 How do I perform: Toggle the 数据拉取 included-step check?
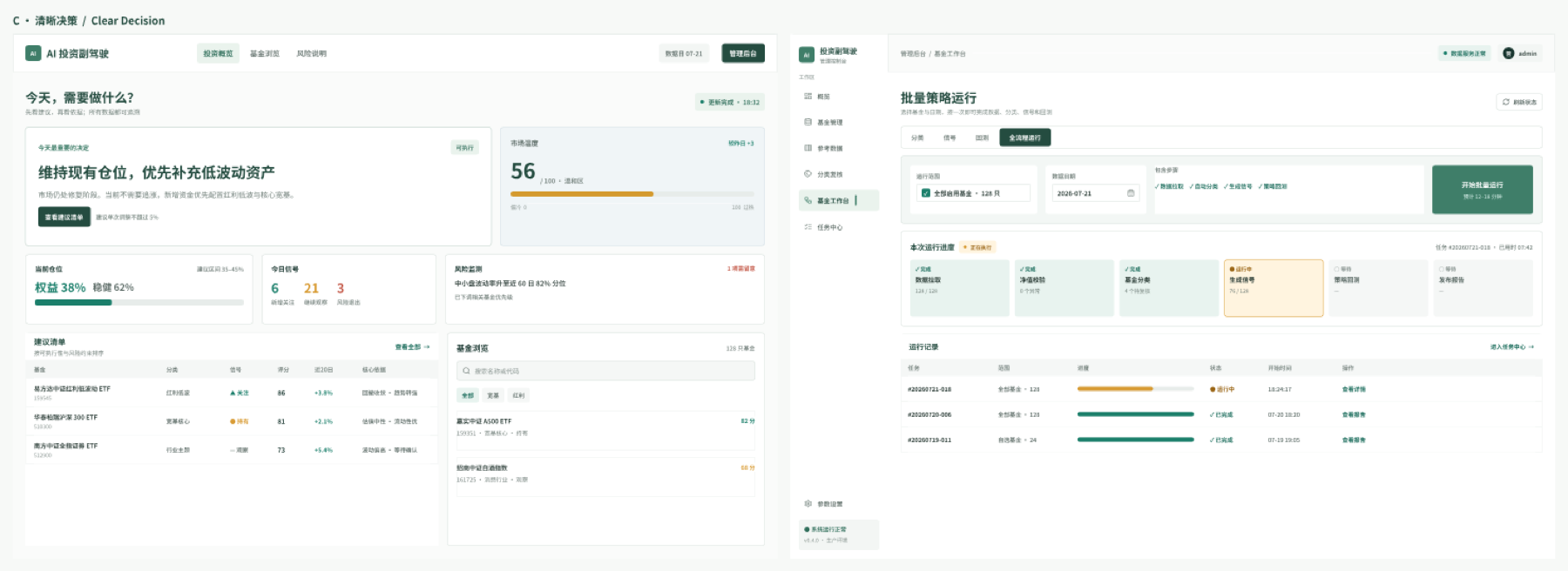point(1169,186)
